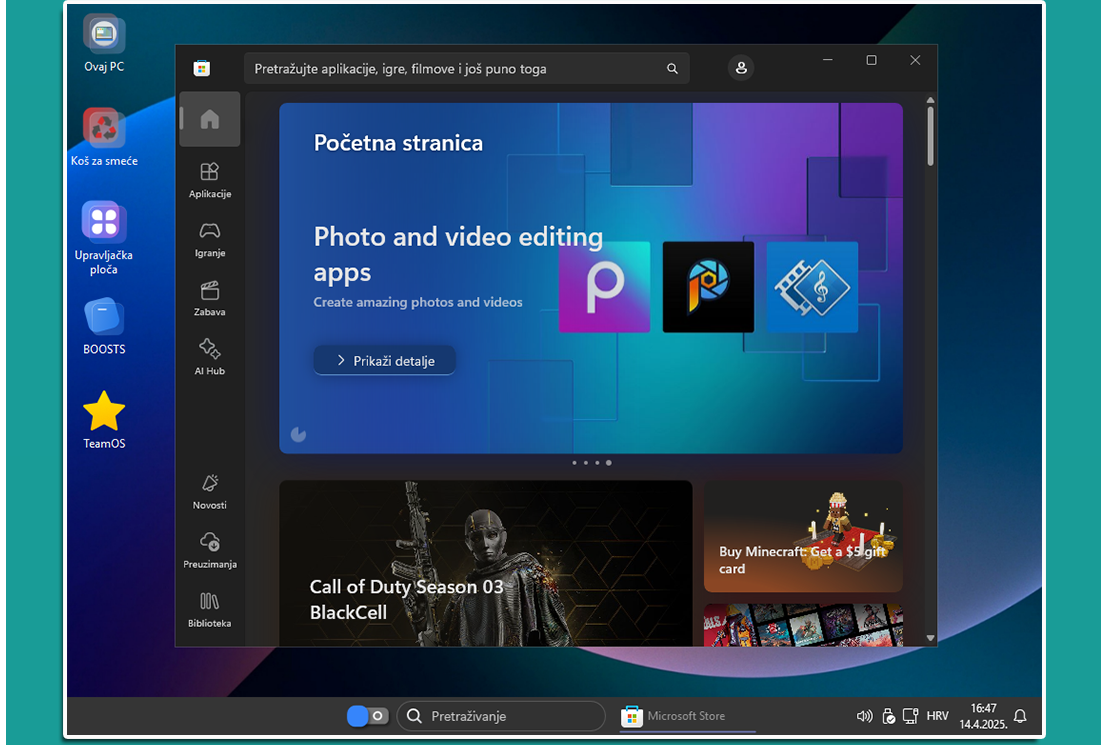Screen dimensions: 1109x745
Task: Click the scroll down arrow of Store scrollbar
Action: point(931,637)
